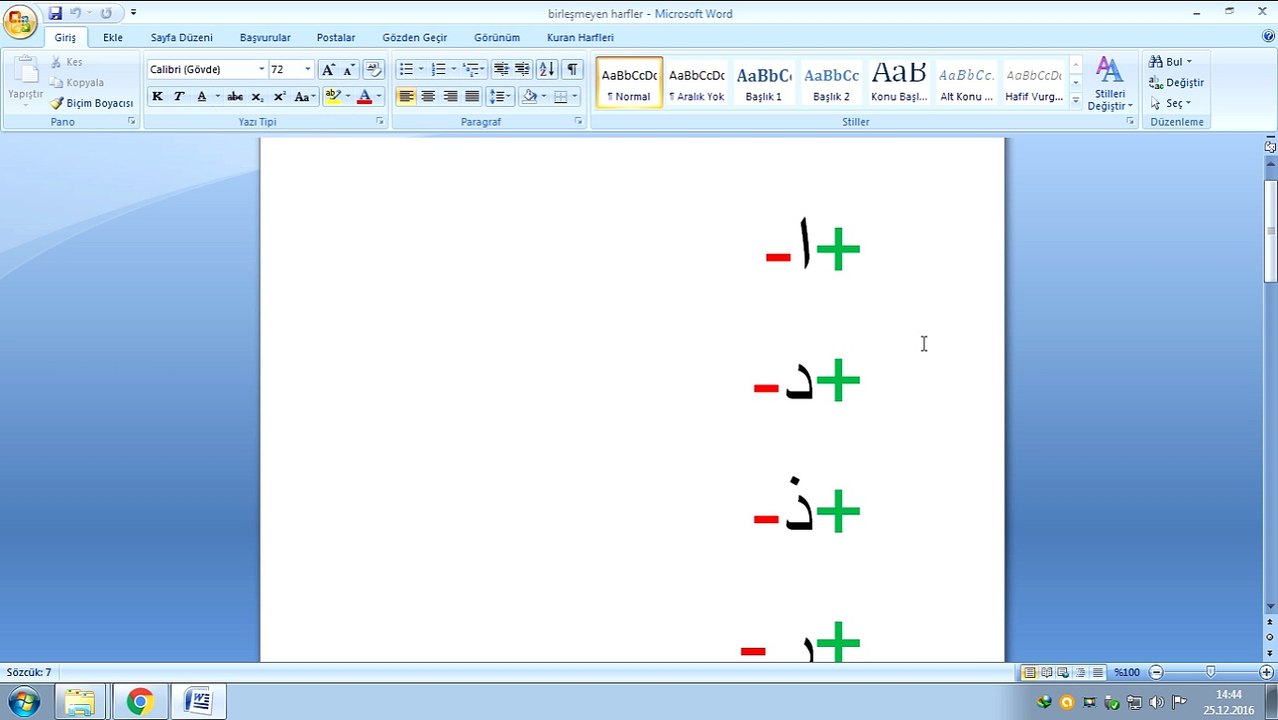Open the font size dropdown showing 72
The image size is (1278, 720).
coord(307,69)
